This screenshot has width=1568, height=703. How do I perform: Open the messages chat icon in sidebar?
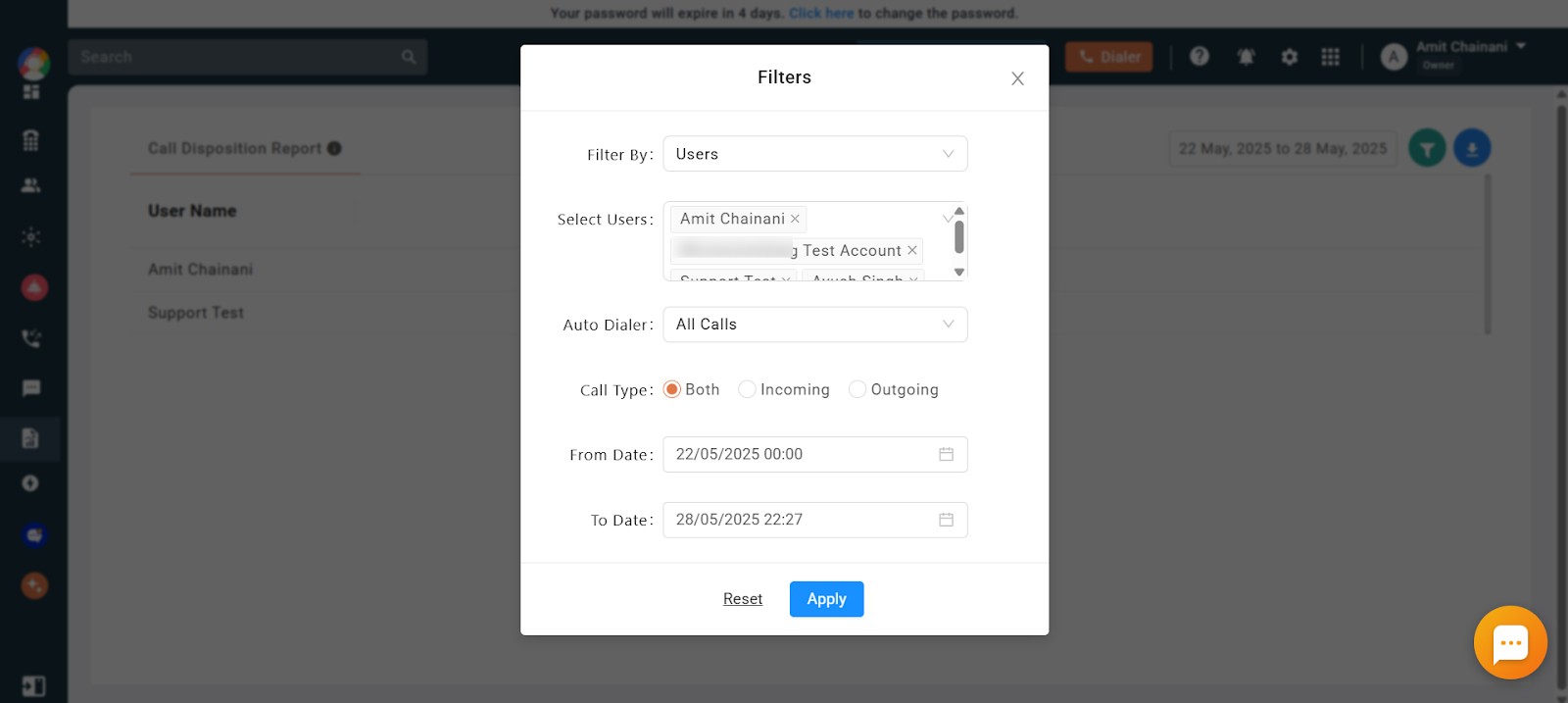tap(31, 388)
